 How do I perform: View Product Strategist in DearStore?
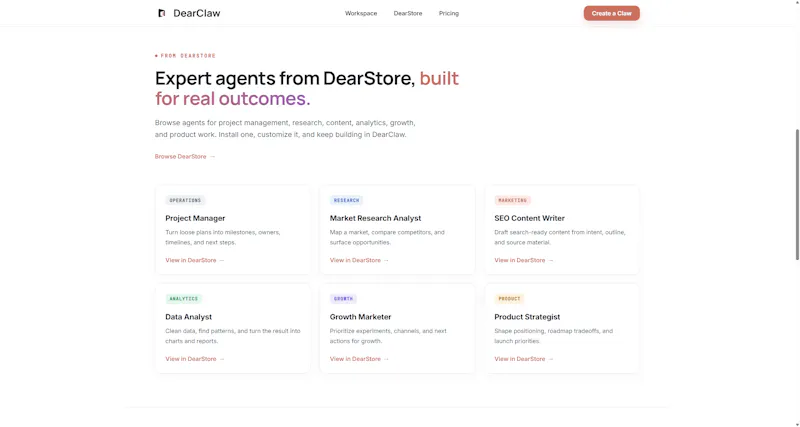pos(524,359)
